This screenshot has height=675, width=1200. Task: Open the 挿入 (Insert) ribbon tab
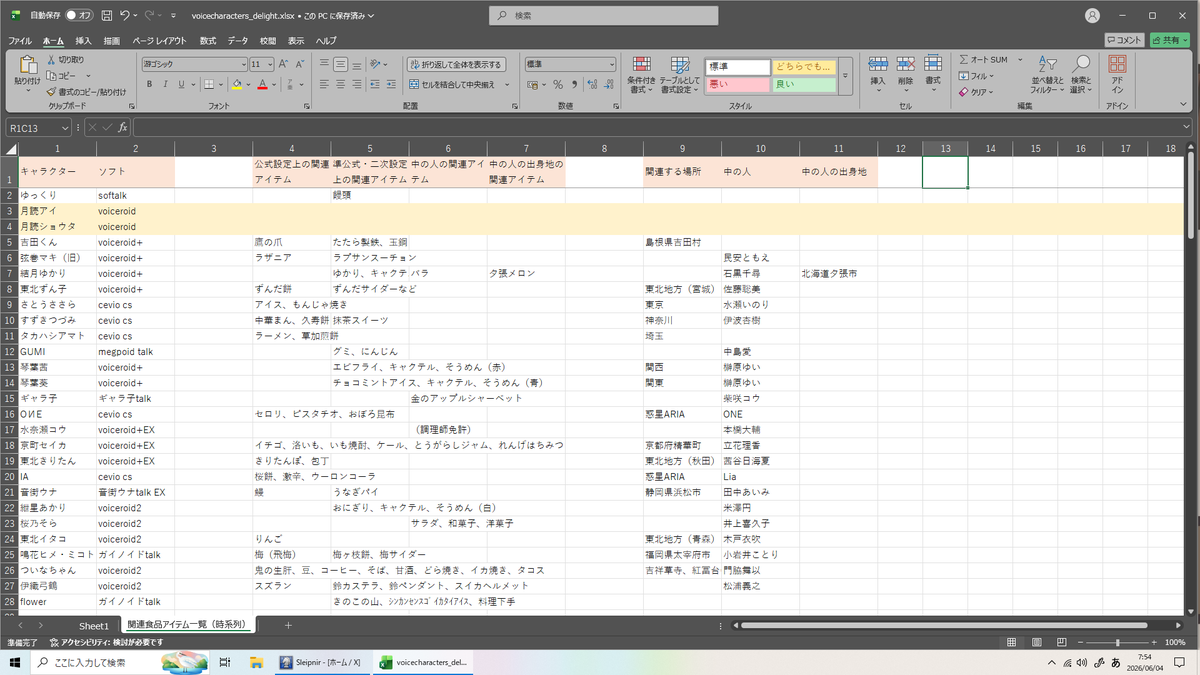coord(83,40)
